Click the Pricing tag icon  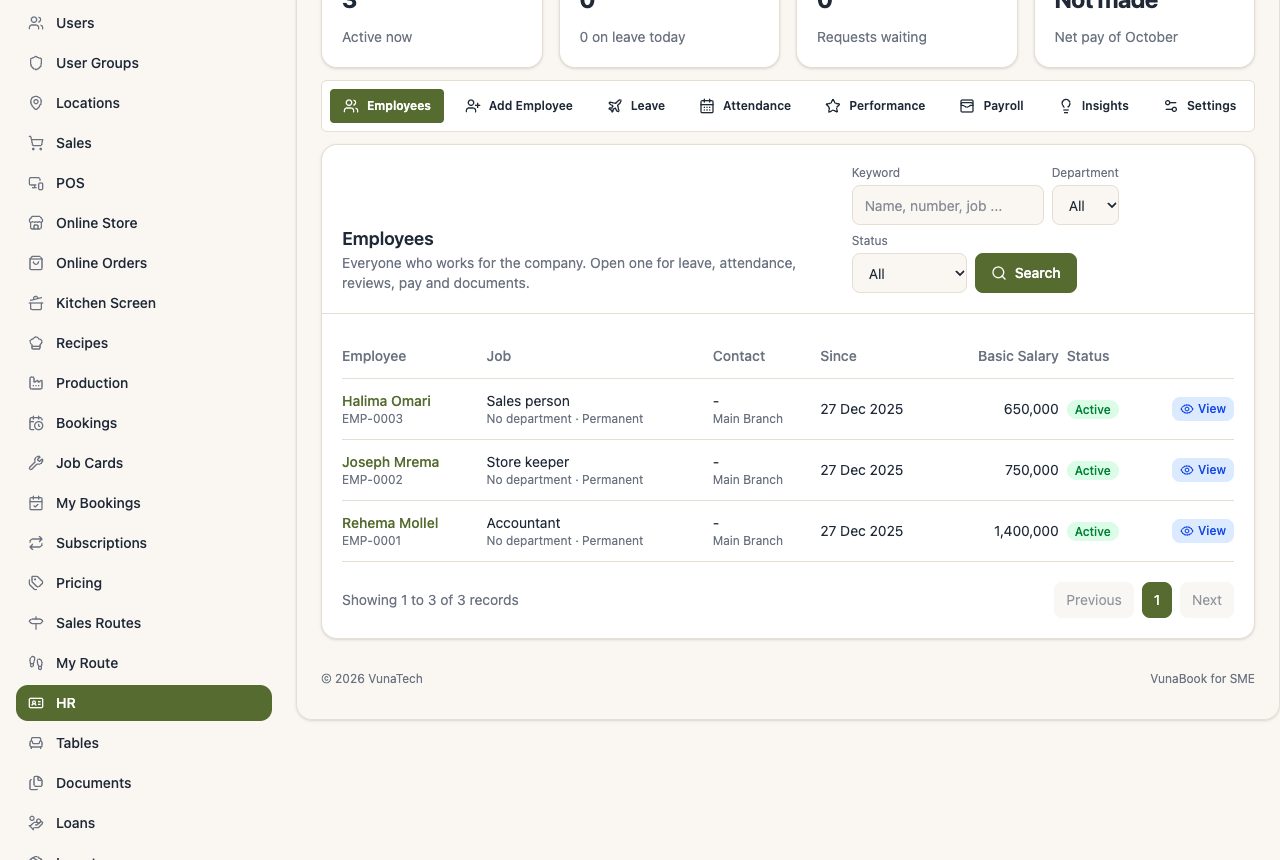36,583
